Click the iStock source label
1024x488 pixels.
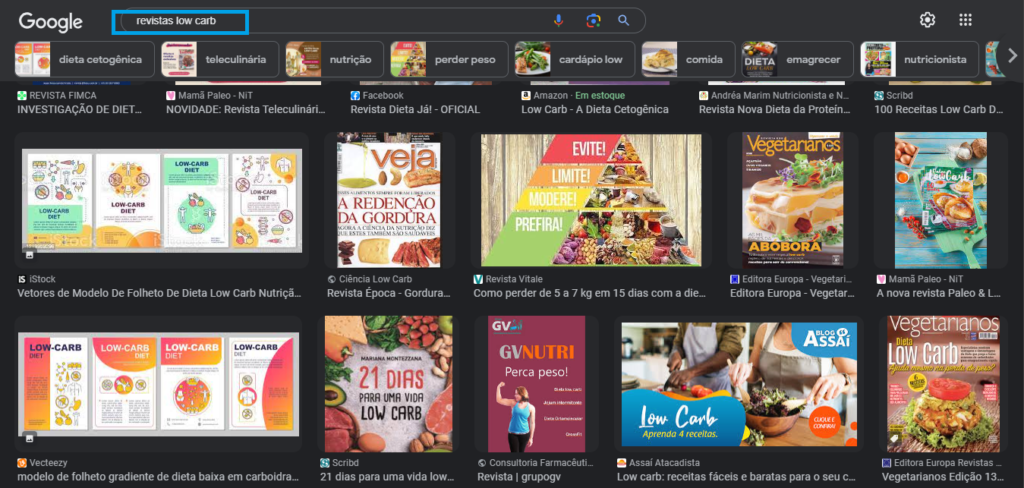coord(37,279)
